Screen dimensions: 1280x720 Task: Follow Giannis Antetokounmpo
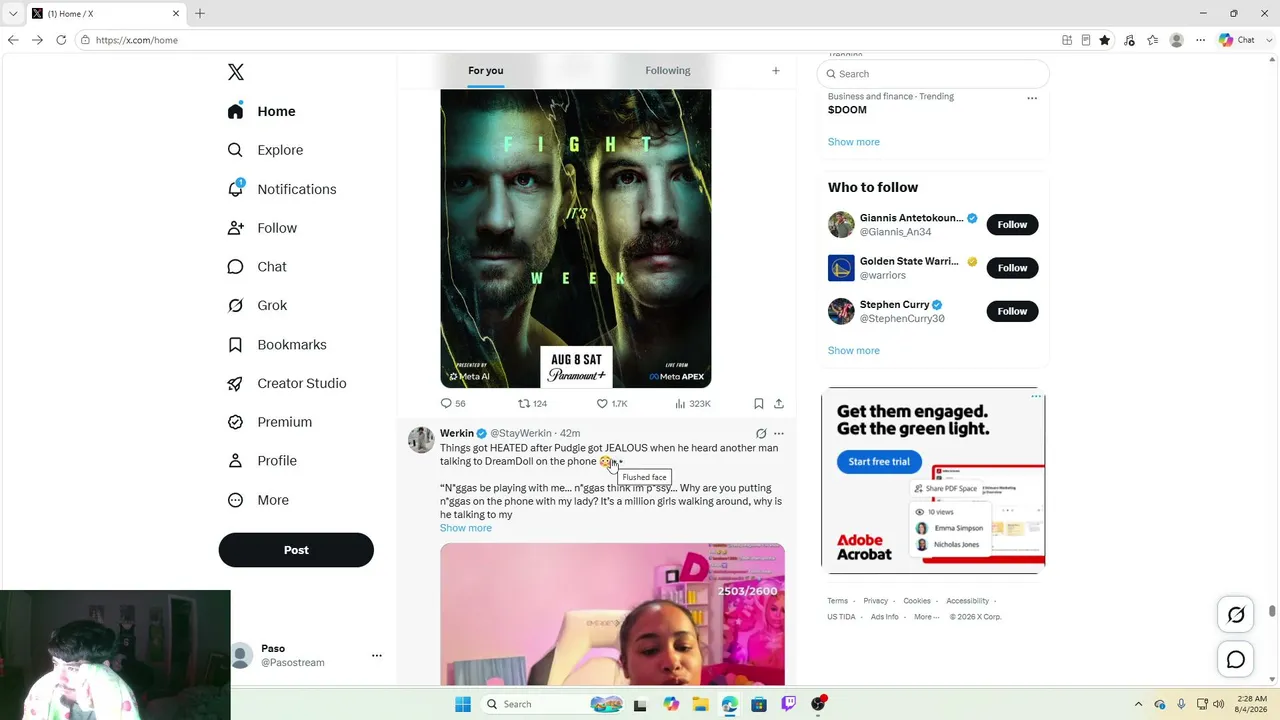(1012, 225)
